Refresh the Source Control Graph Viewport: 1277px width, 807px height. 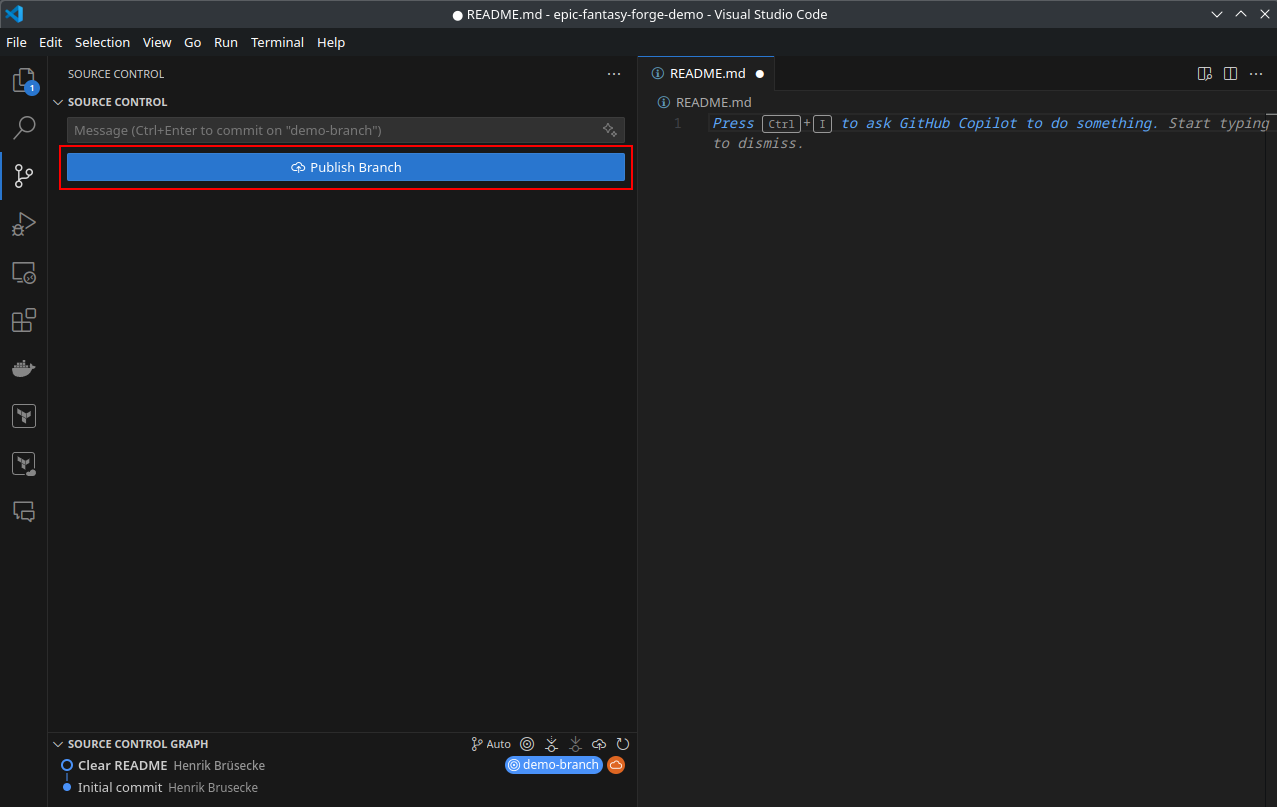(623, 744)
